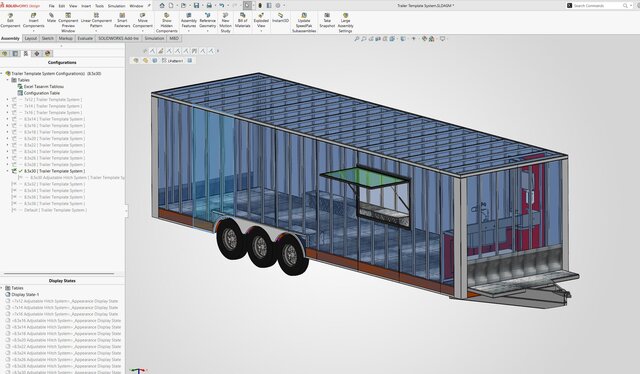Screen dimensions: 640x374
Task: Click Bill of Materials
Action: tap(242, 20)
